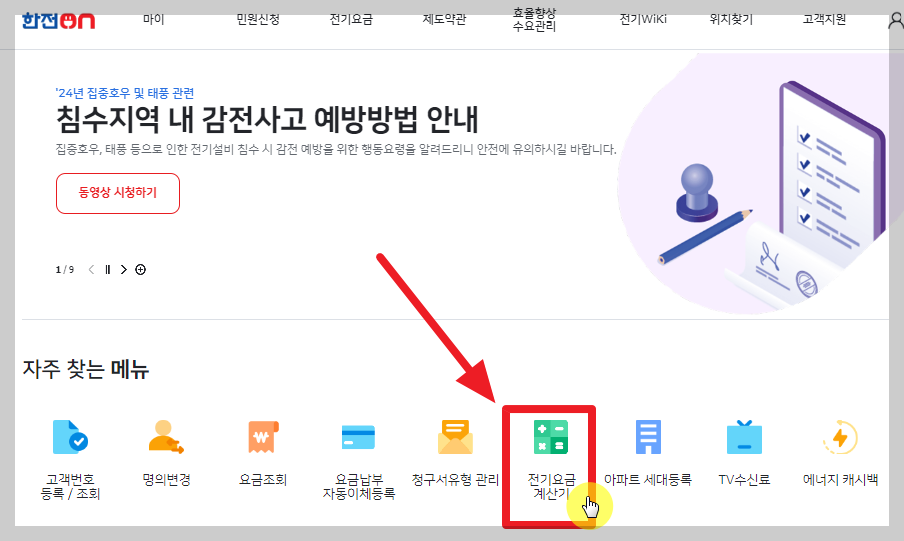
Task: Open the TV수신료 icon
Action: tap(744, 437)
